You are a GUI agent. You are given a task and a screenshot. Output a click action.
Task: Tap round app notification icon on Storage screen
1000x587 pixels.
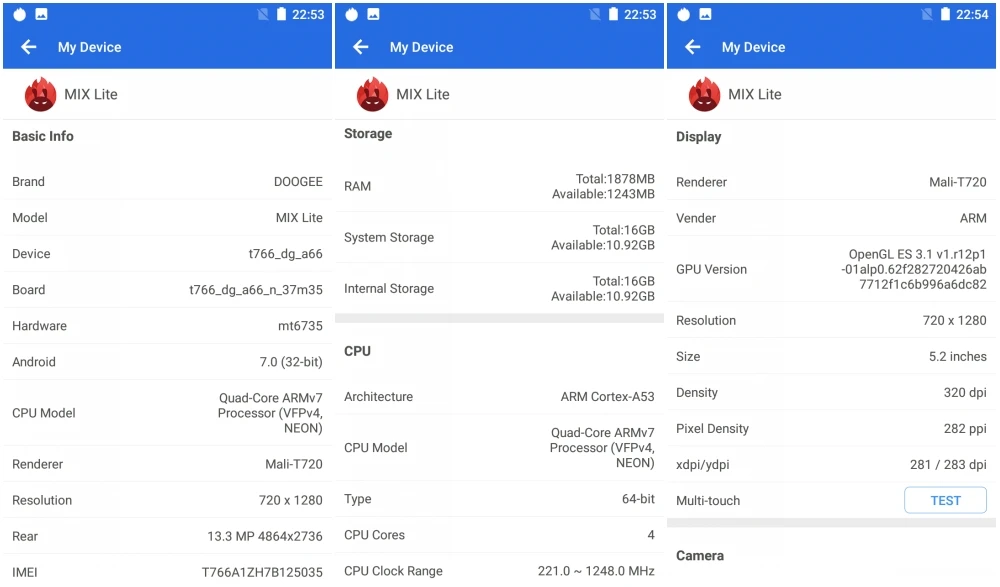pos(352,14)
